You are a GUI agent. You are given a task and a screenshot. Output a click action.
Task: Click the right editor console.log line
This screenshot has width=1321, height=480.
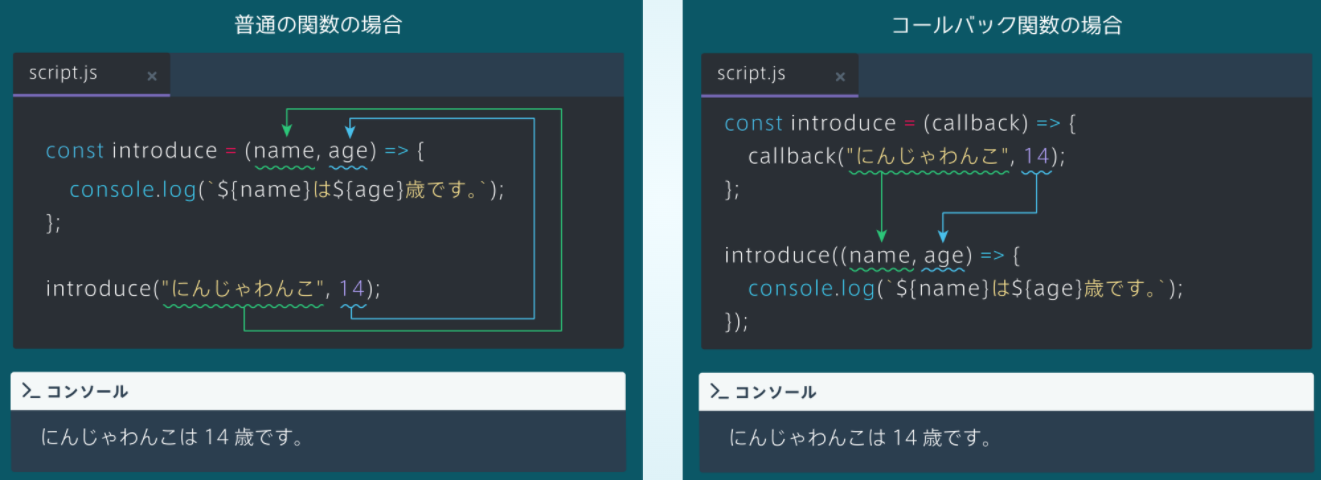[x=965, y=289]
